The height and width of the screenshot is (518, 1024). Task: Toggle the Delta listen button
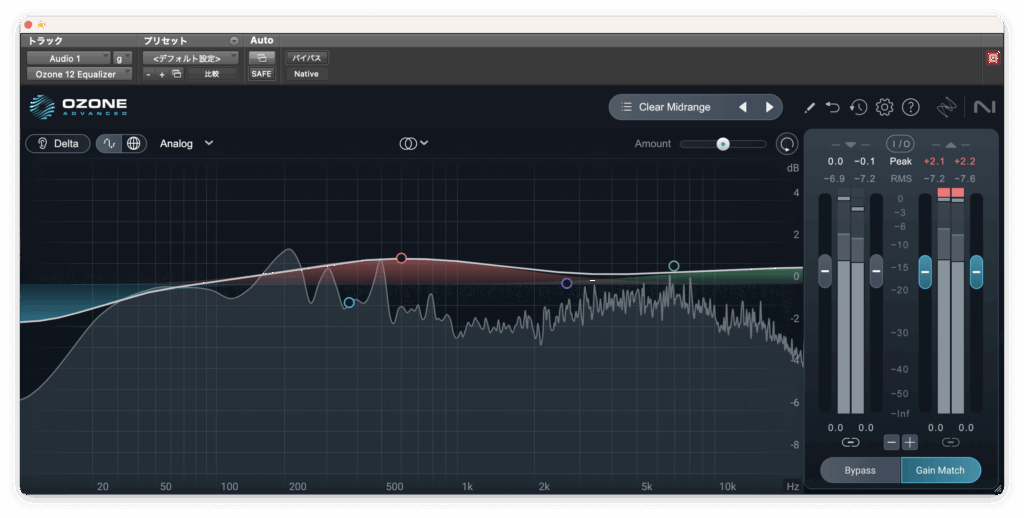coord(57,143)
